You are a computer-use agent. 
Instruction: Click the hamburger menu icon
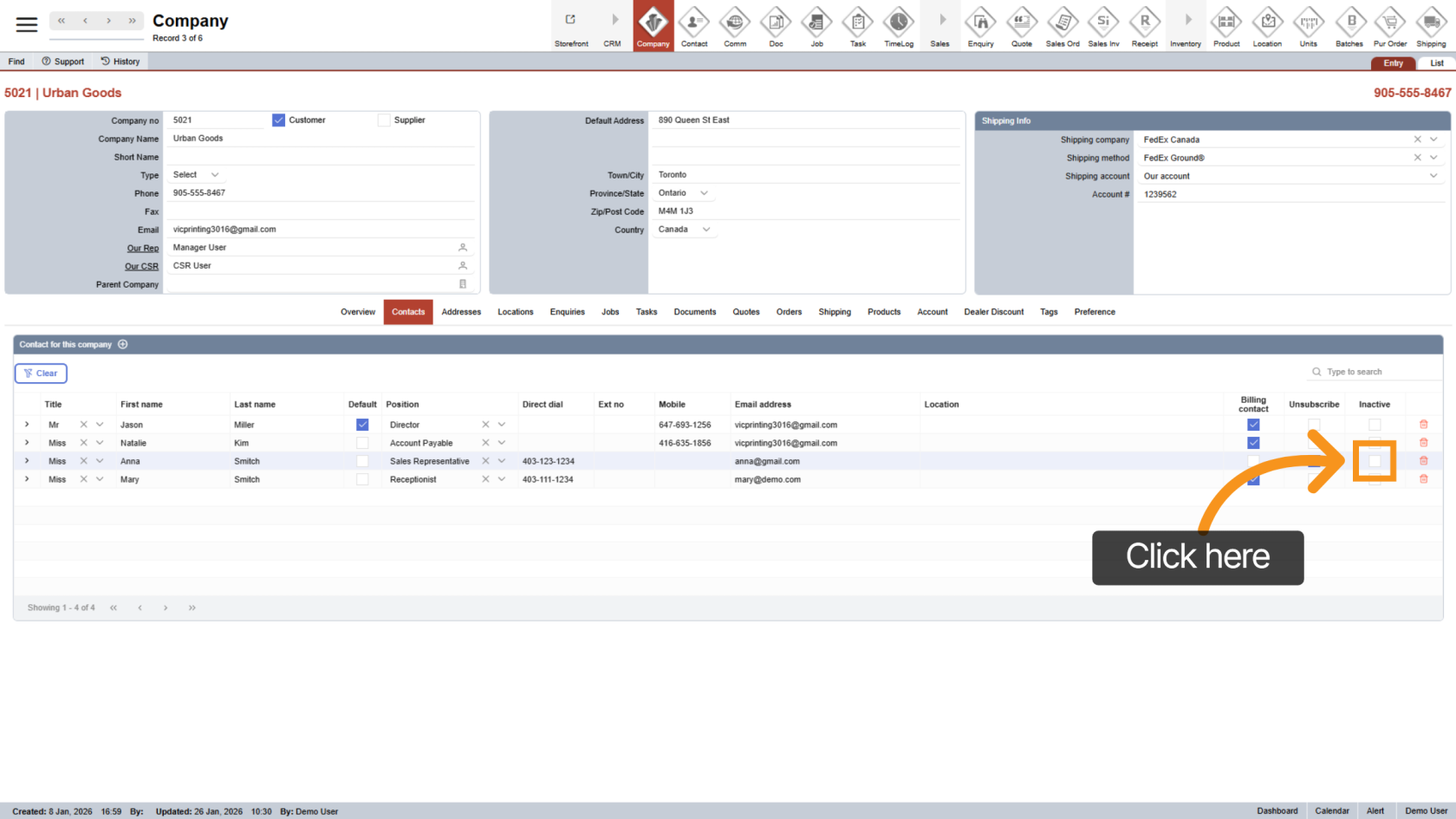coord(27,24)
